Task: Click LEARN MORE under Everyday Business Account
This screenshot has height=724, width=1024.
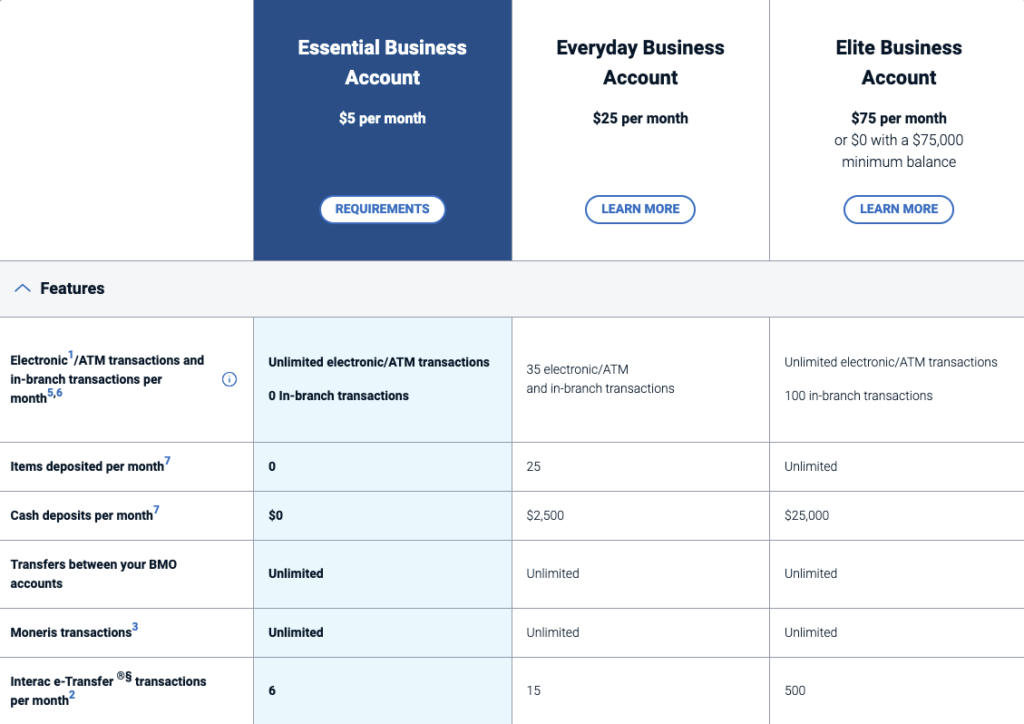Action: coord(640,209)
